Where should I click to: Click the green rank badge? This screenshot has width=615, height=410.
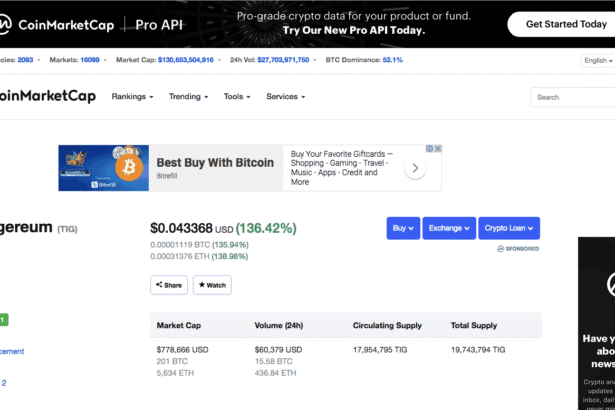[4, 320]
